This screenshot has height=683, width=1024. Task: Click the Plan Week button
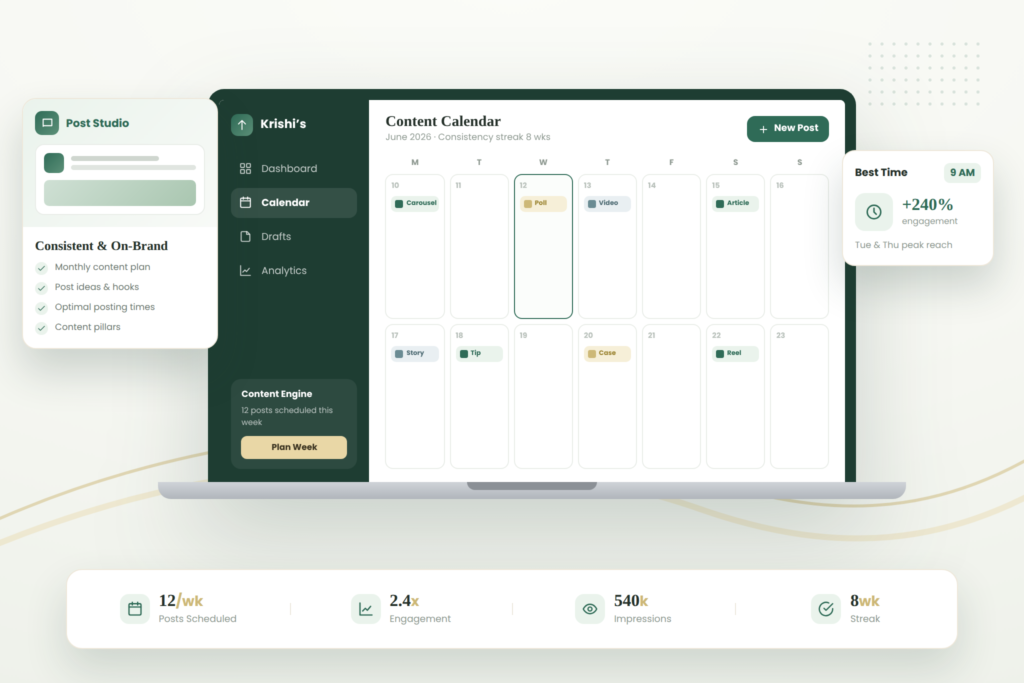pos(294,447)
